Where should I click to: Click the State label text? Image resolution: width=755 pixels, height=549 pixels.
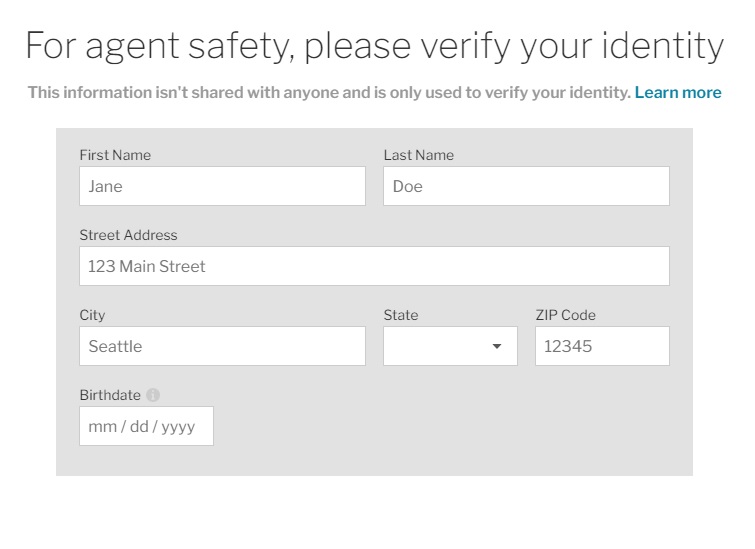click(401, 315)
